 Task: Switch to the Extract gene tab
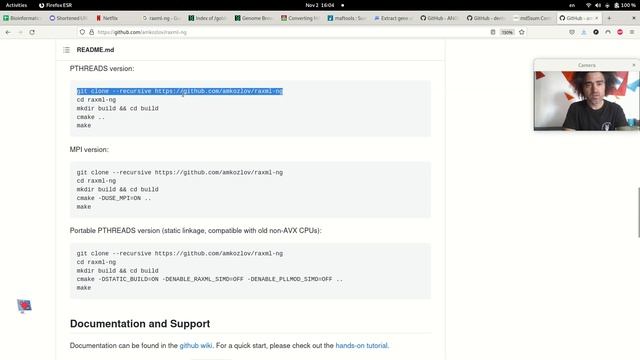click(x=393, y=18)
